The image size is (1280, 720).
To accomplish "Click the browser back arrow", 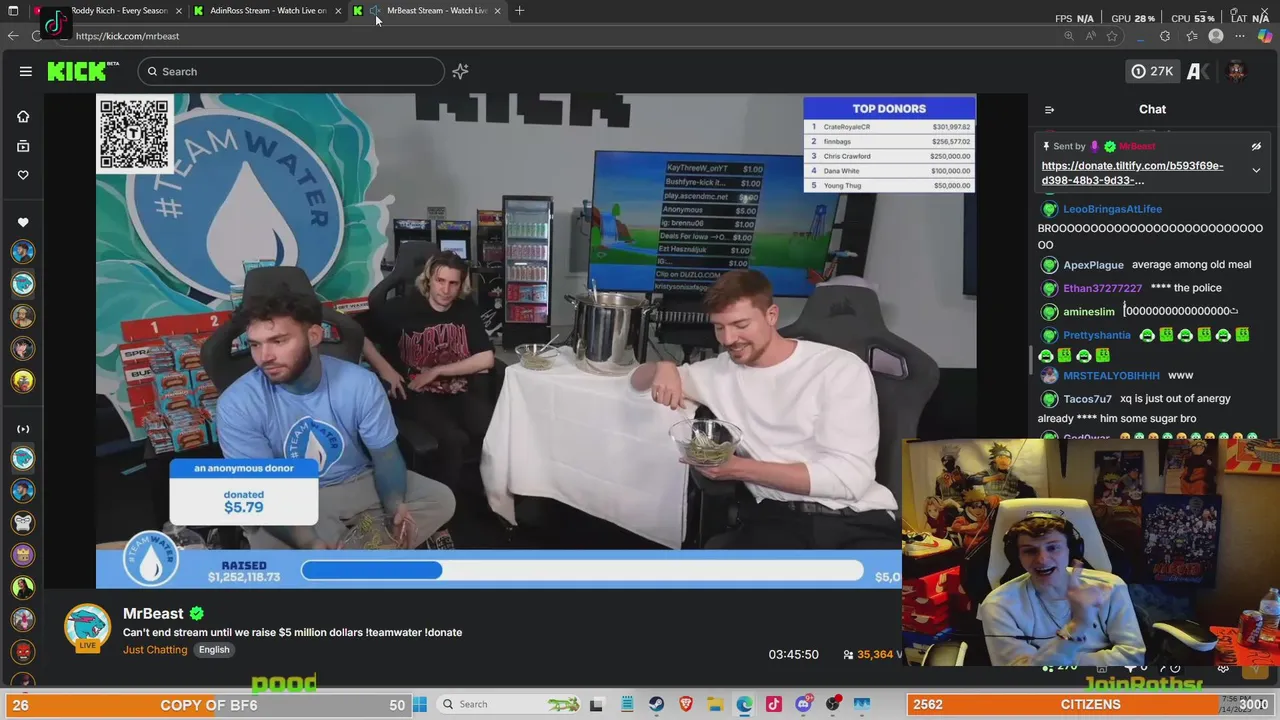I will pyautogui.click(x=12, y=36).
